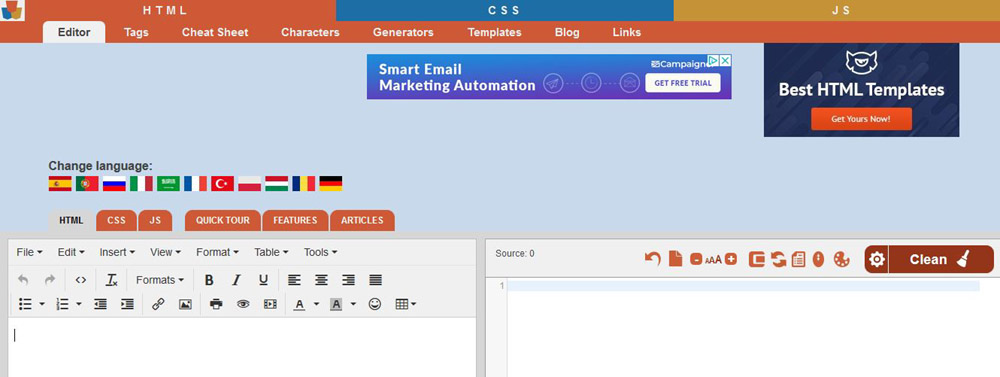Open the emoticons smiley icon
1000x377 pixels.
pos(375,304)
